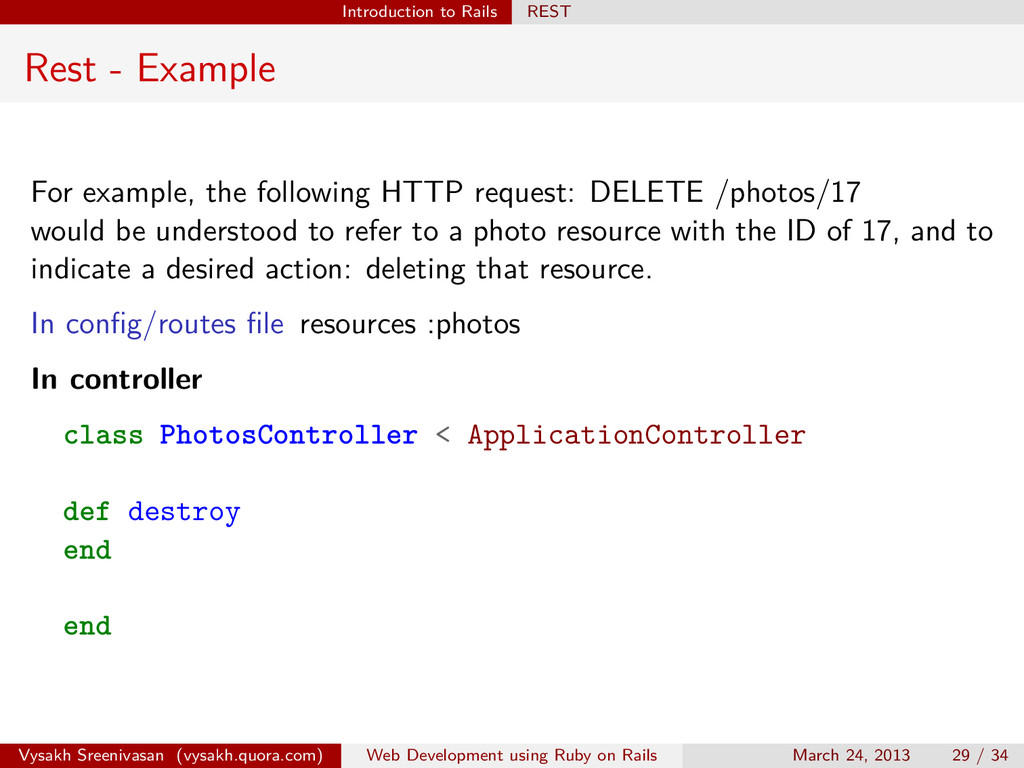This screenshot has height=768, width=1024.
Task: Click the 'end' directly after def destroy
Action: [x=88, y=550]
